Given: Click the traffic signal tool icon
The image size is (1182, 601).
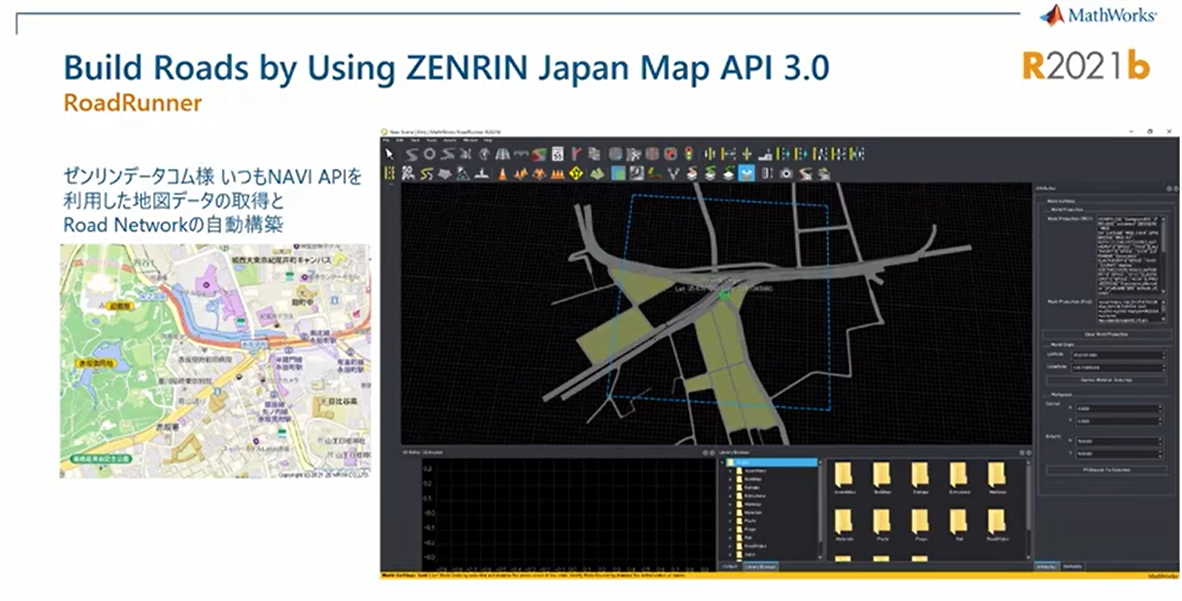Looking at the screenshot, I should pos(689,155).
